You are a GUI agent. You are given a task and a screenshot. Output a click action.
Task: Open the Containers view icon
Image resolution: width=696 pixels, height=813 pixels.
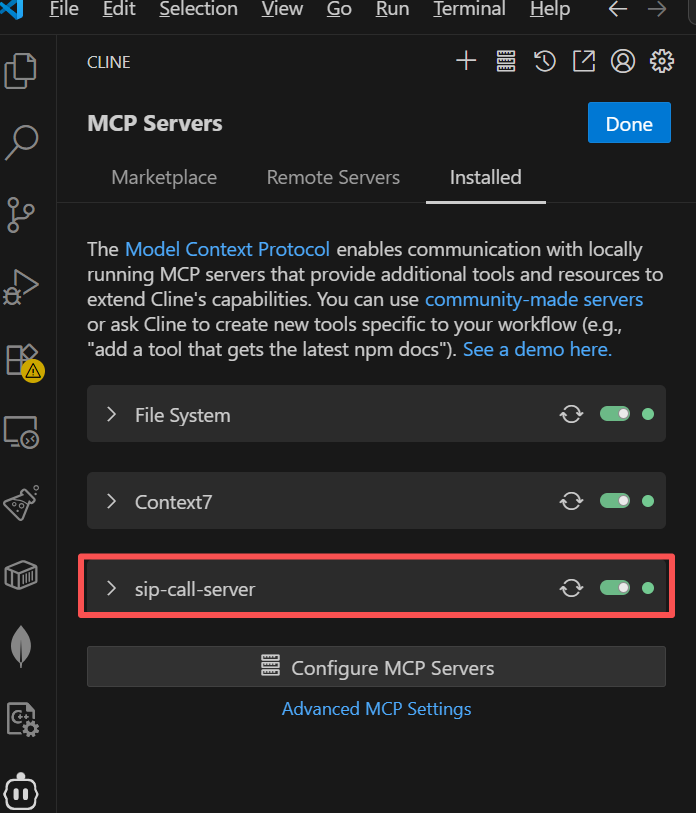(x=21, y=574)
